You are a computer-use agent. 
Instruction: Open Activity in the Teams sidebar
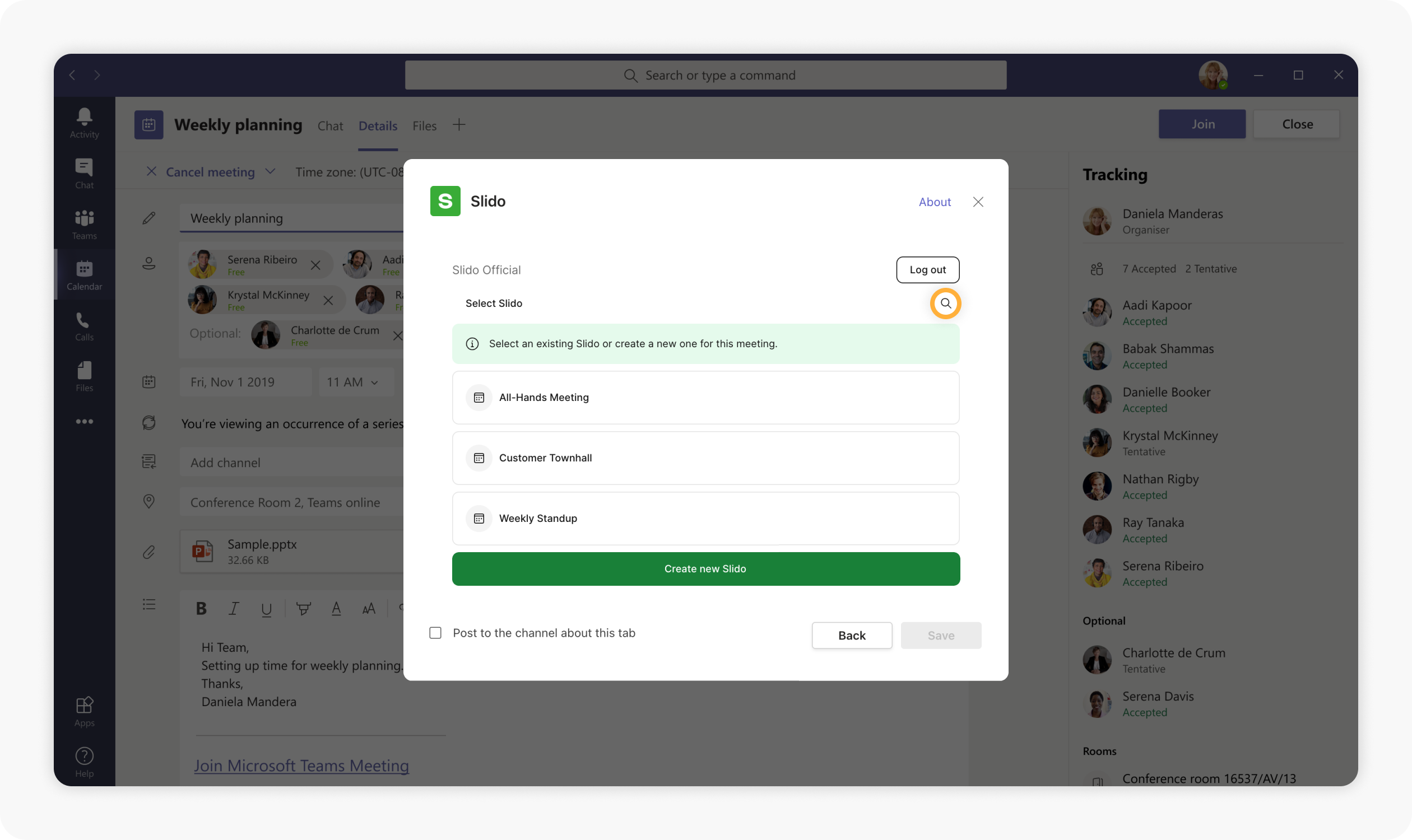click(x=85, y=122)
